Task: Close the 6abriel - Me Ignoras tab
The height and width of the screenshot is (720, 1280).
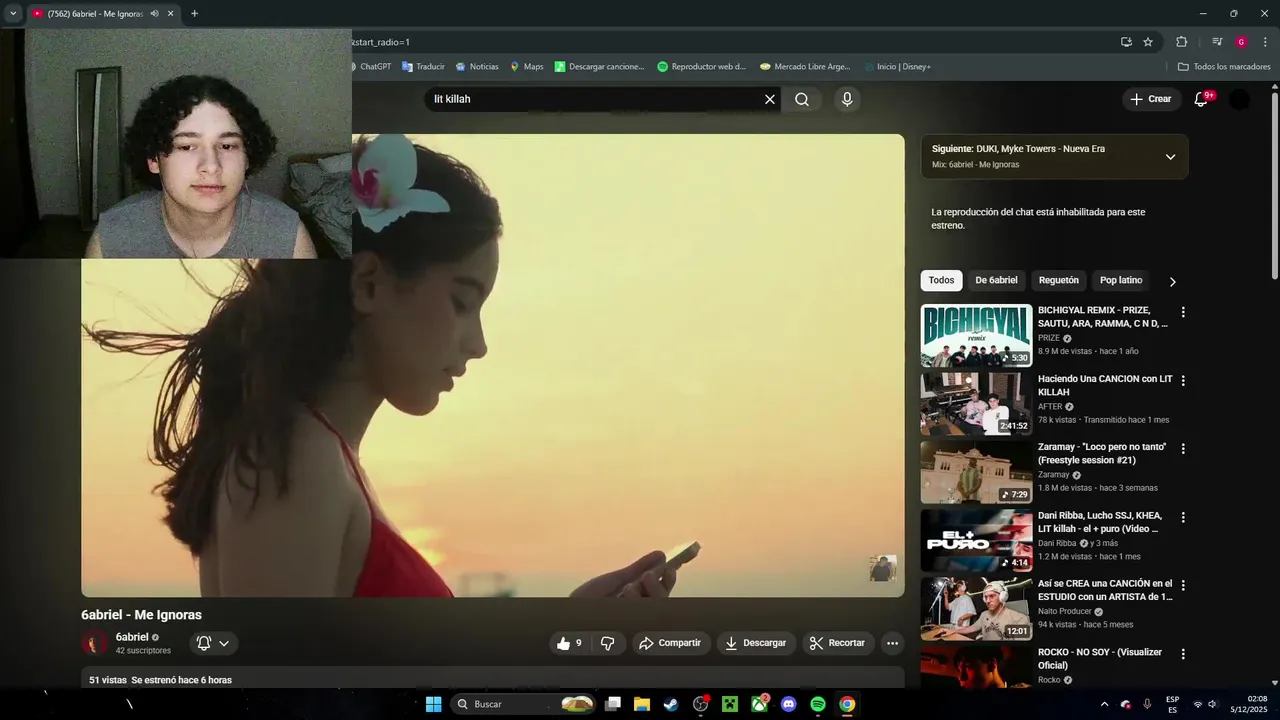Action: point(171,14)
